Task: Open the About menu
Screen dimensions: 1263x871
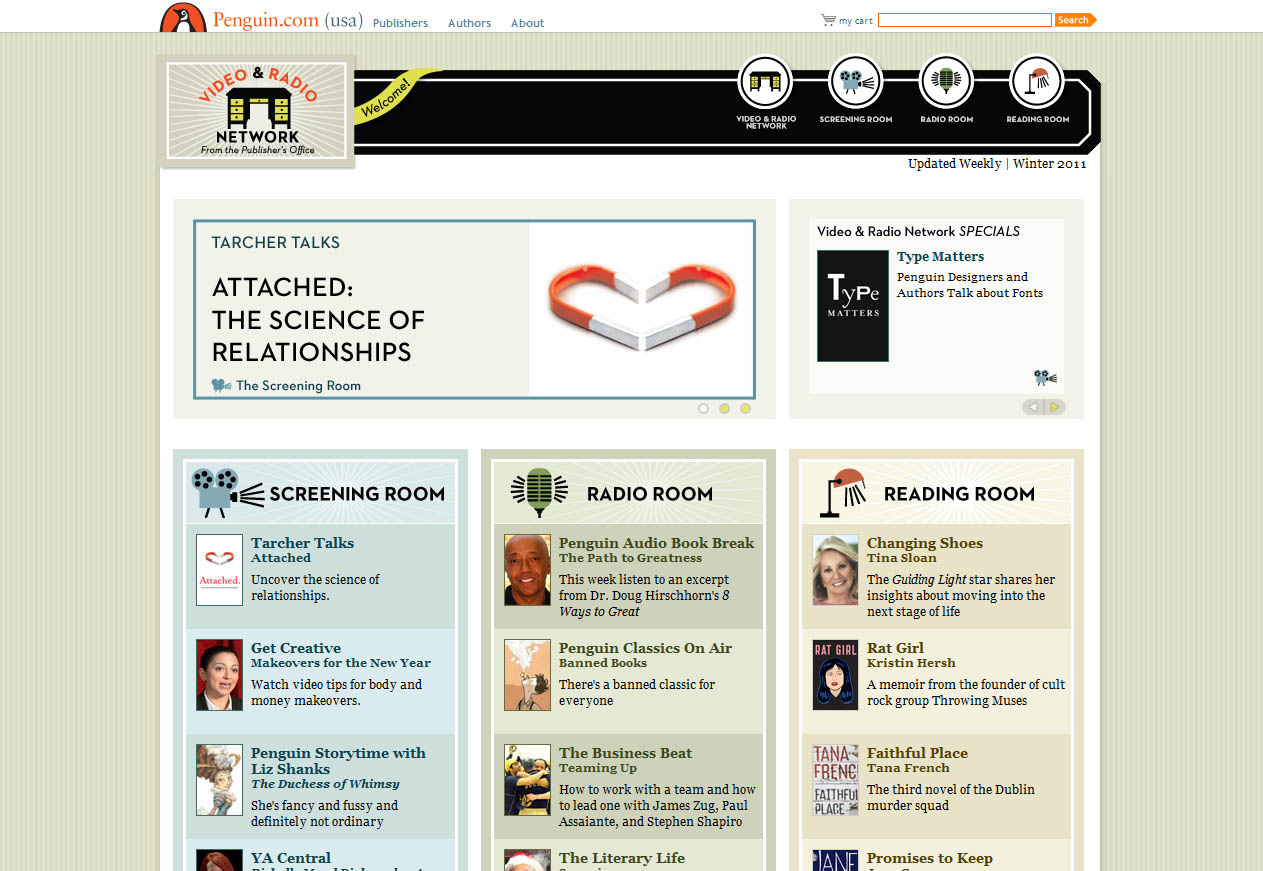Action: click(x=527, y=23)
